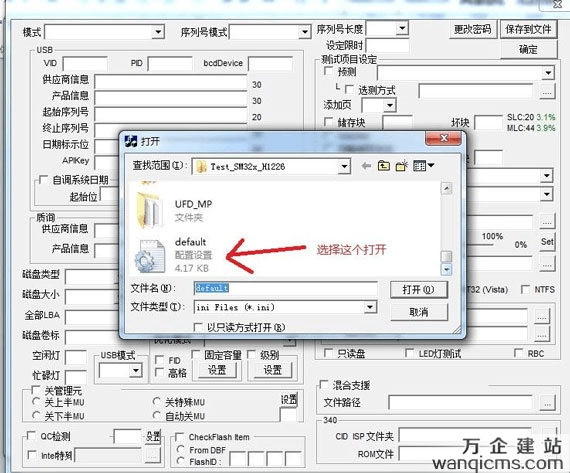The height and width of the screenshot is (473, 570).
Task: Open the 文件类型 ini Files dropdown
Action: [x=370, y=307]
